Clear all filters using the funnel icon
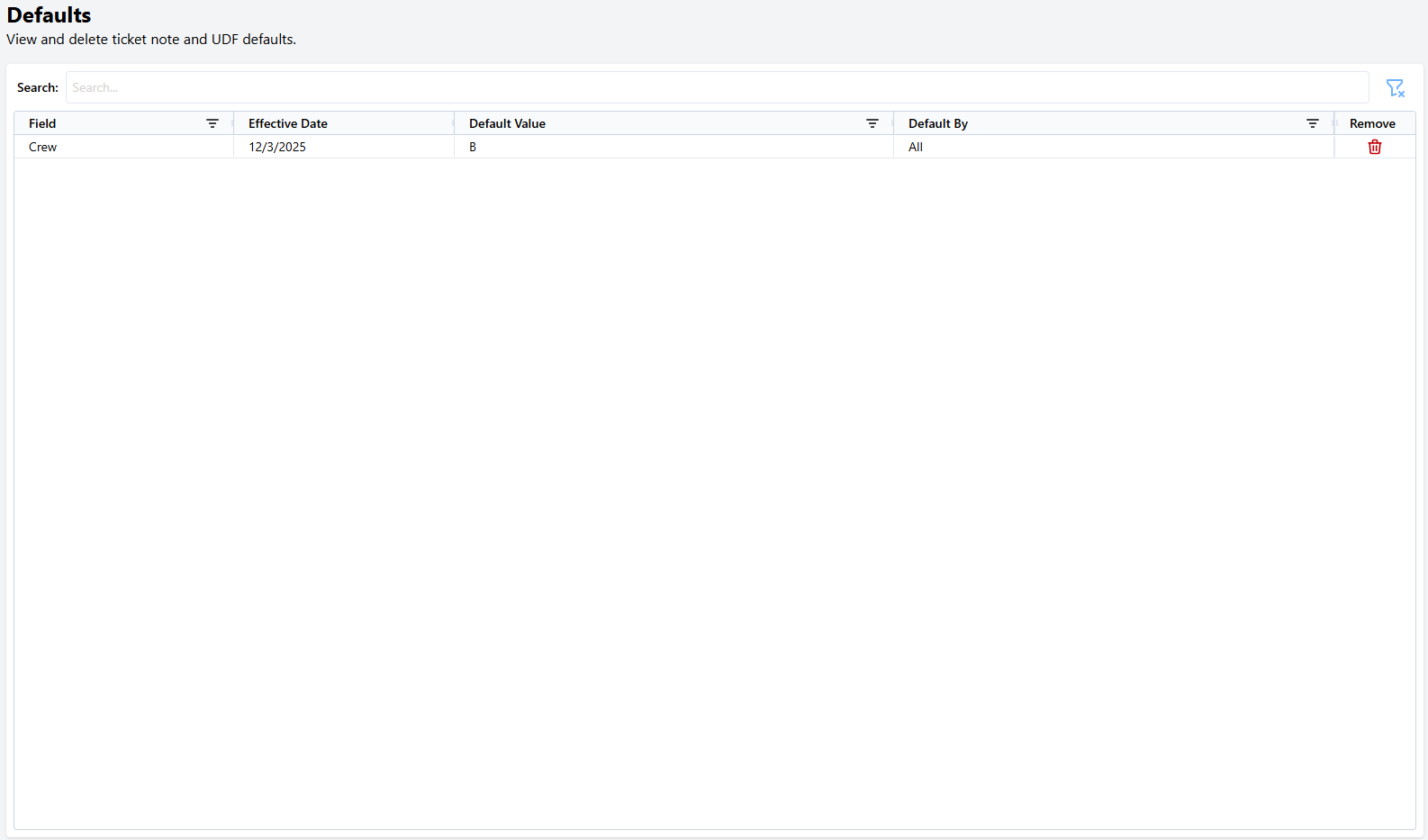The width and height of the screenshot is (1428, 840). pyautogui.click(x=1395, y=87)
